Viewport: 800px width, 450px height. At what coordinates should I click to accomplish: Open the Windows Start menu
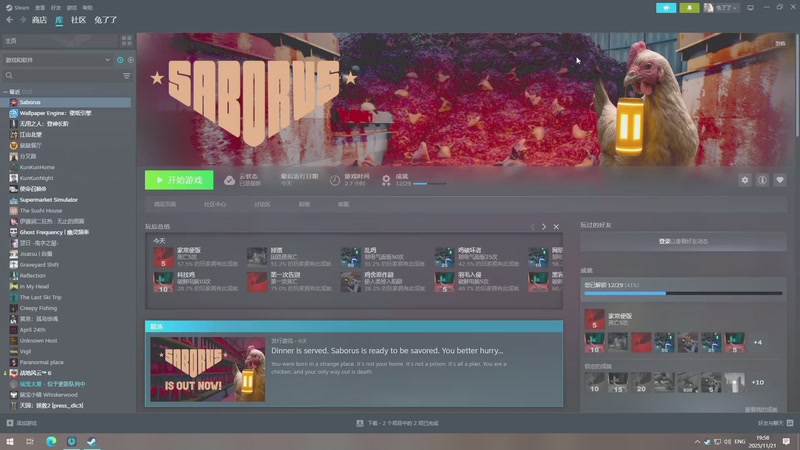pos(10,441)
